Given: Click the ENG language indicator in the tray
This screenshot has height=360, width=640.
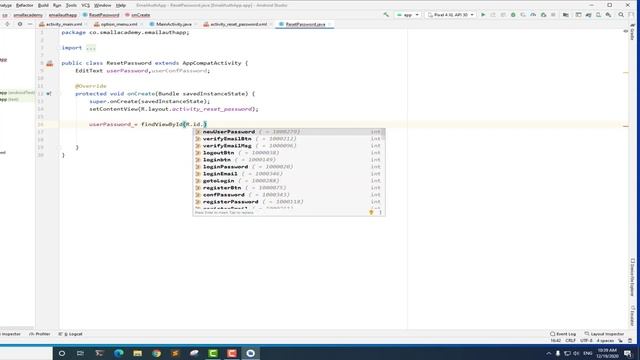Looking at the screenshot, I should tap(588, 353).
